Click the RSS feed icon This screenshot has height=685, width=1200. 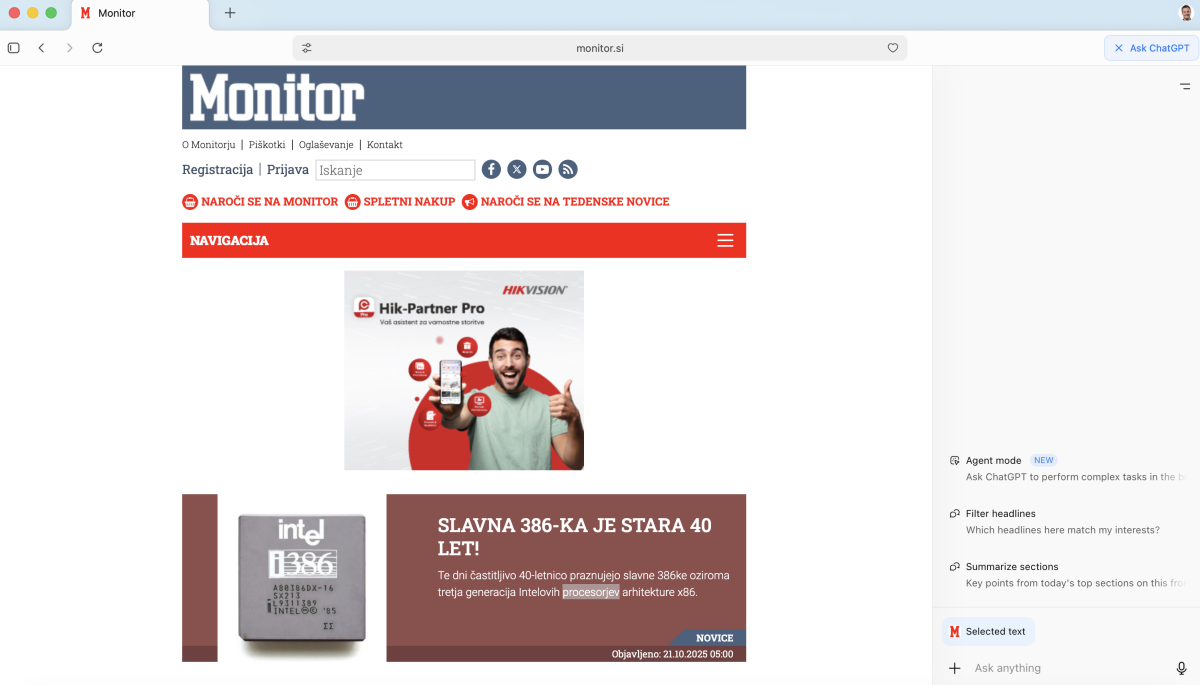coord(568,170)
